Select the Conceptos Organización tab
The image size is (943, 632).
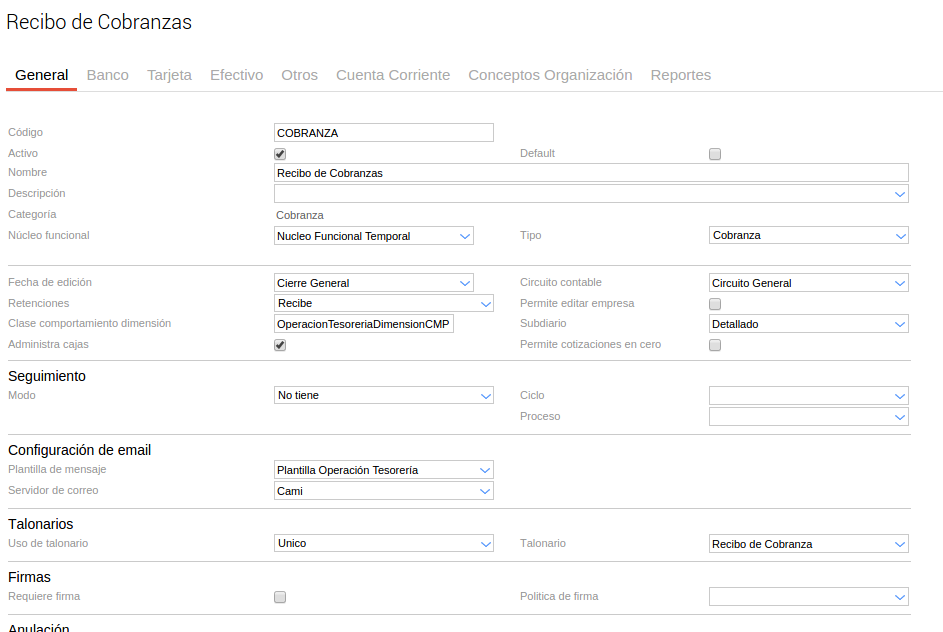coord(550,75)
